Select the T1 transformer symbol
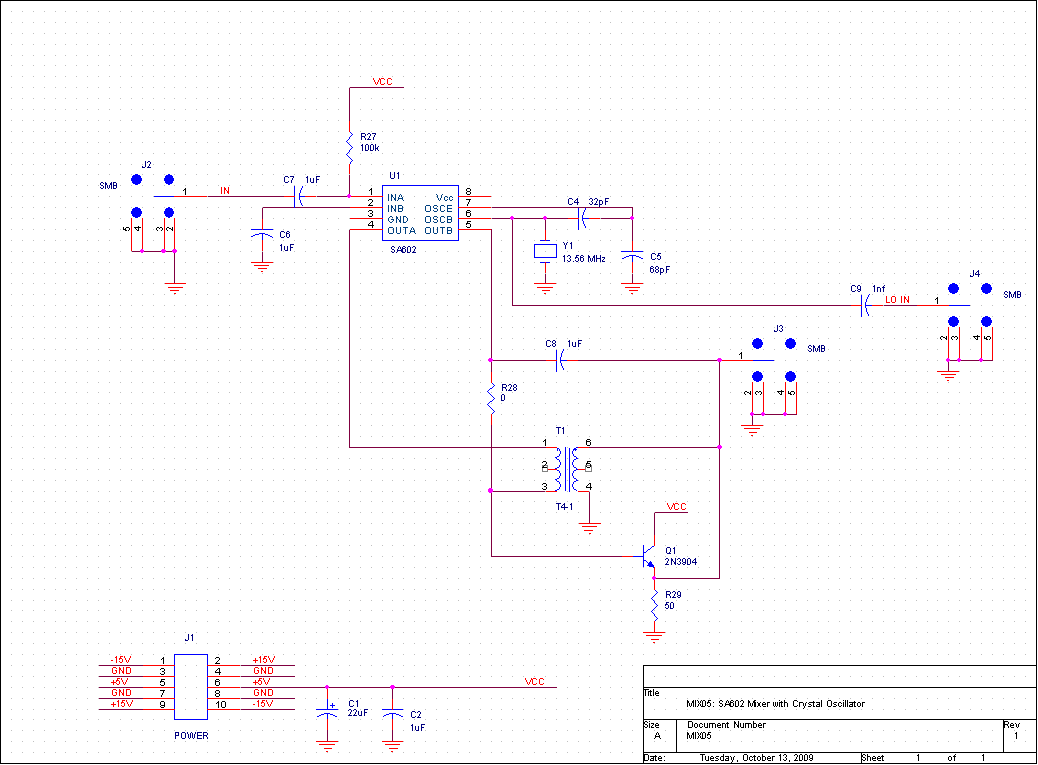The height and width of the screenshot is (765, 1038). 567,469
